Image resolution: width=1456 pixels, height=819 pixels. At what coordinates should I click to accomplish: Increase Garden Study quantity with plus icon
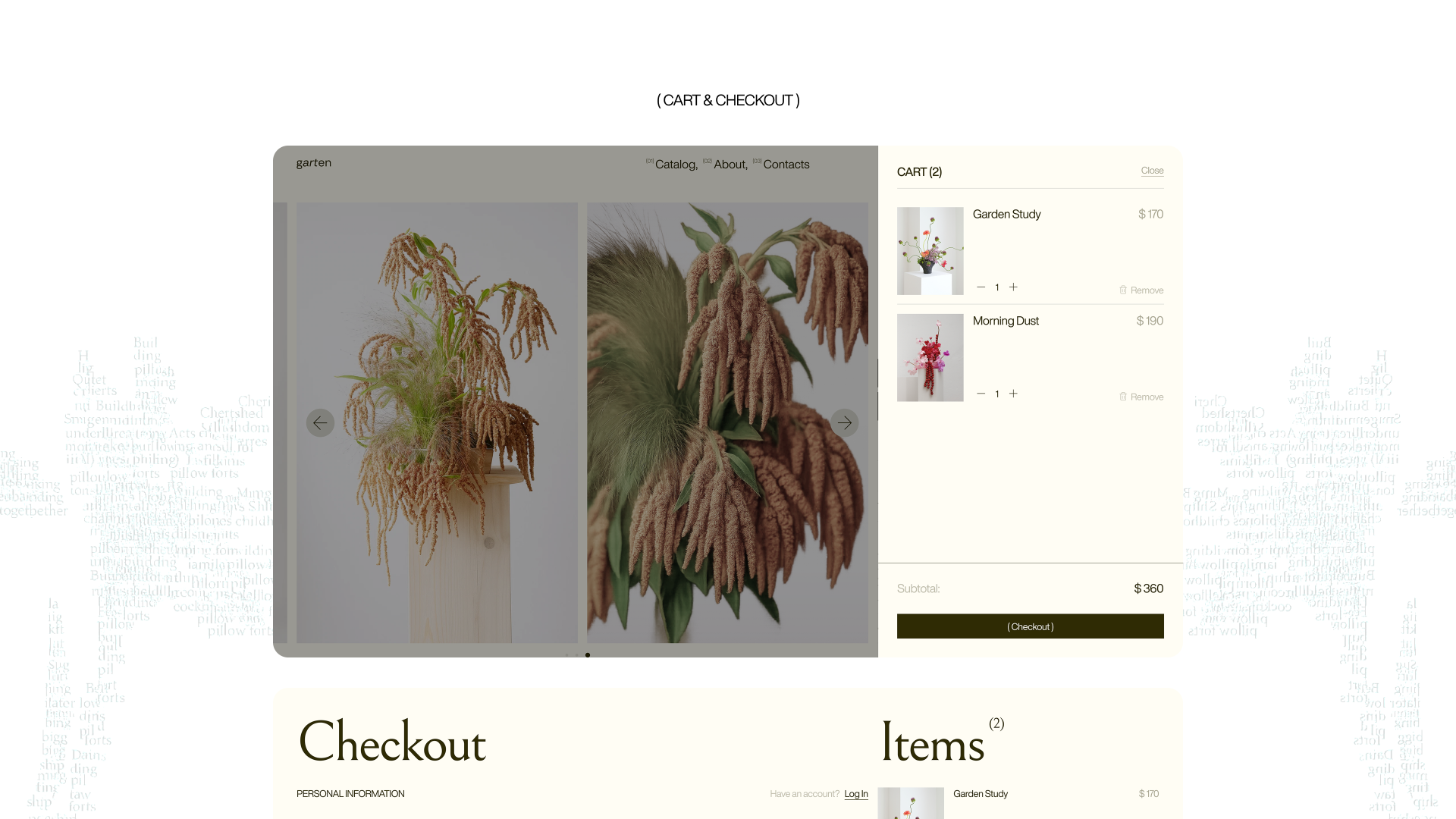click(1013, 287)
